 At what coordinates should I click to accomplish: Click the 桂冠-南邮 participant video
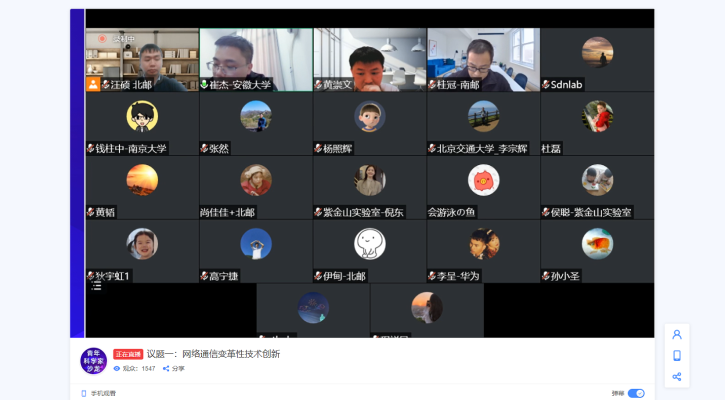483,58
